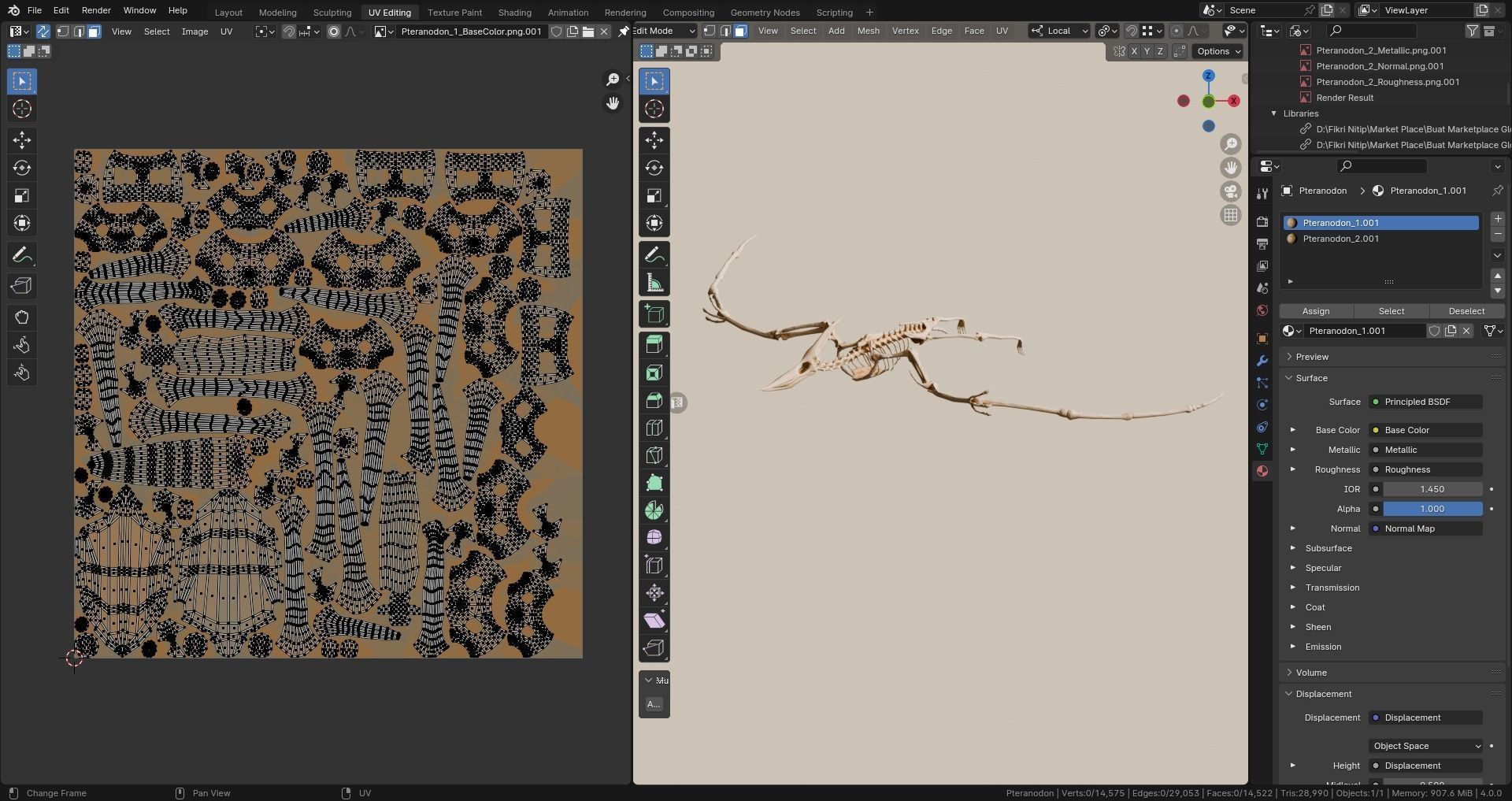Activate the Move tool in UV editor
Viewport: 1512px width, 801px height.
pyautogui.click(x=22, y=140)
